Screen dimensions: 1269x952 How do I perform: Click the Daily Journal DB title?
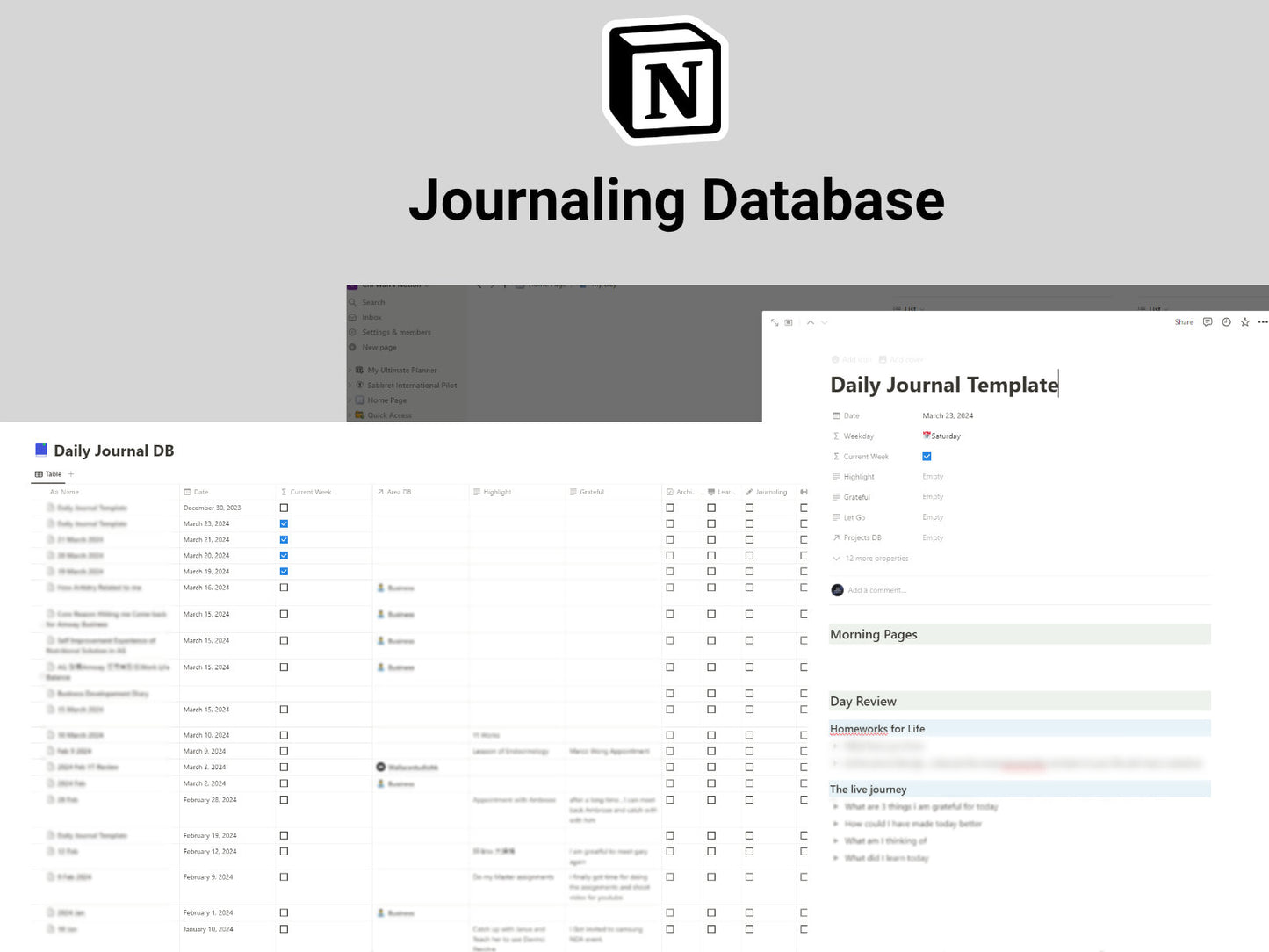(114, 451)
